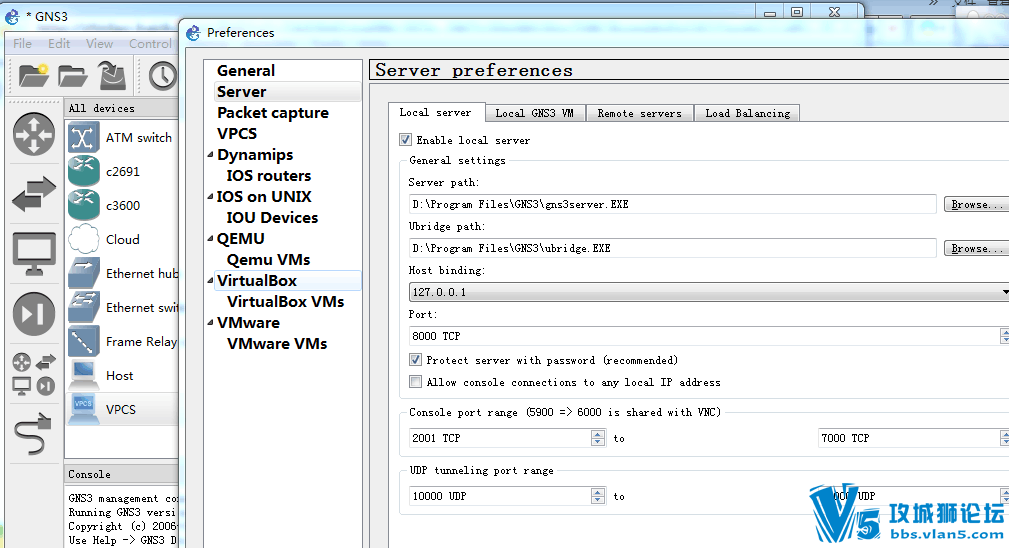
Task: Select the Host device icon
Action: tap(84, 376)
